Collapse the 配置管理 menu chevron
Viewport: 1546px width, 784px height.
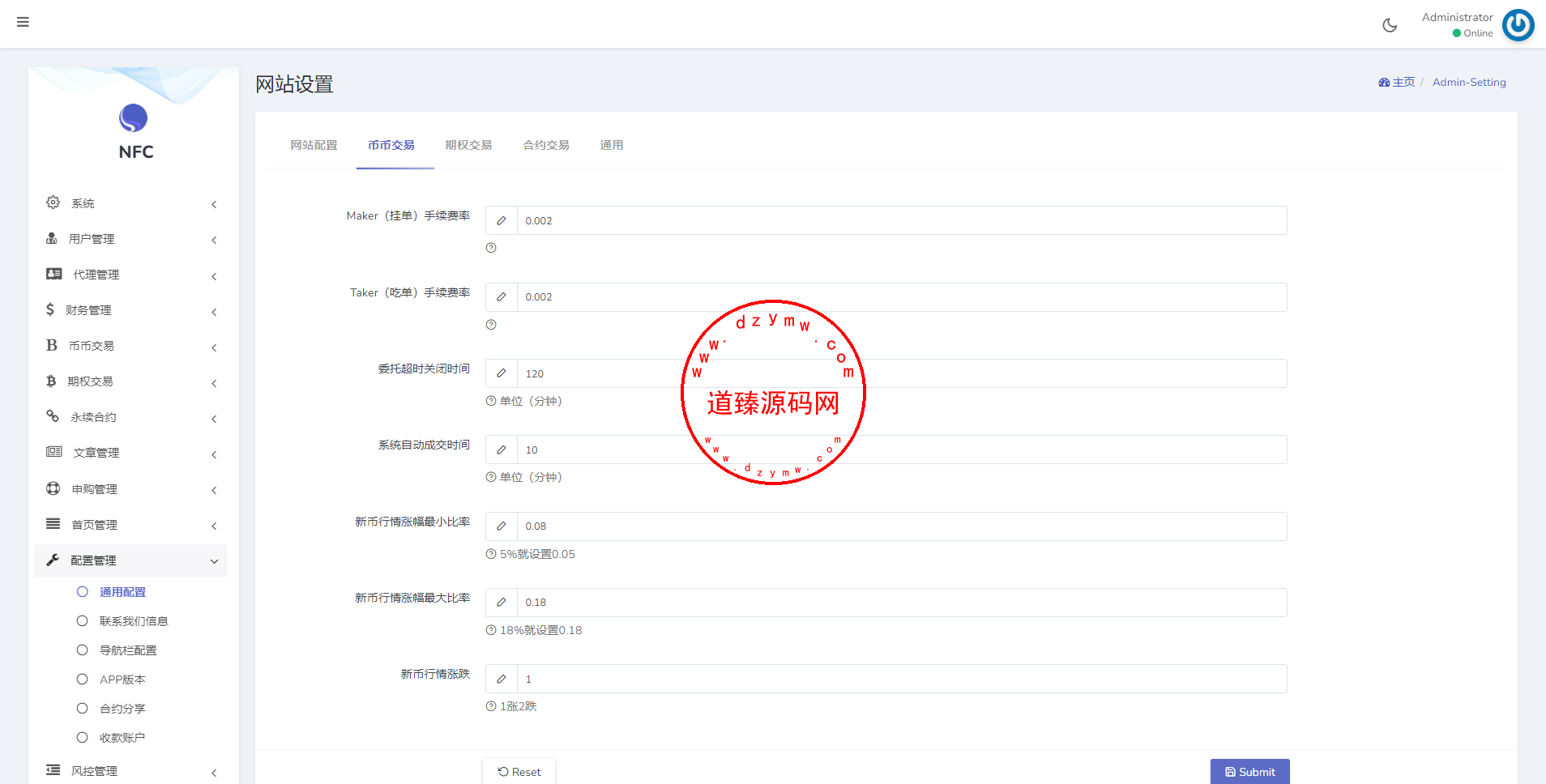click(214, 561)
